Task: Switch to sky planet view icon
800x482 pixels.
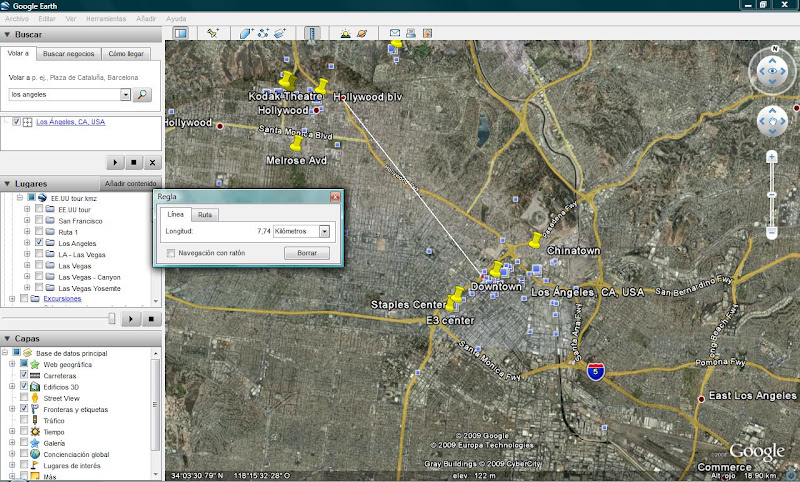Action: click(362, 33)
